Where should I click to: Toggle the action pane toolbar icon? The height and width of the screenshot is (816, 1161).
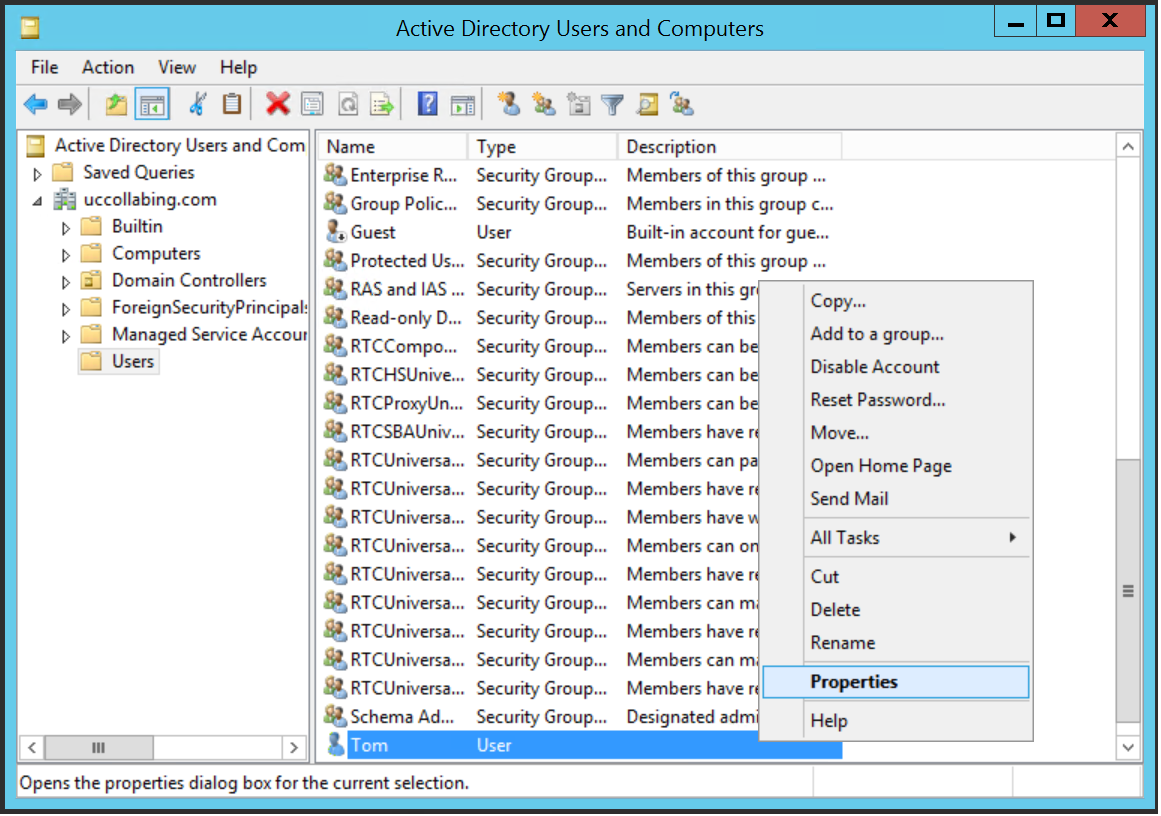(x=462, y=104)
